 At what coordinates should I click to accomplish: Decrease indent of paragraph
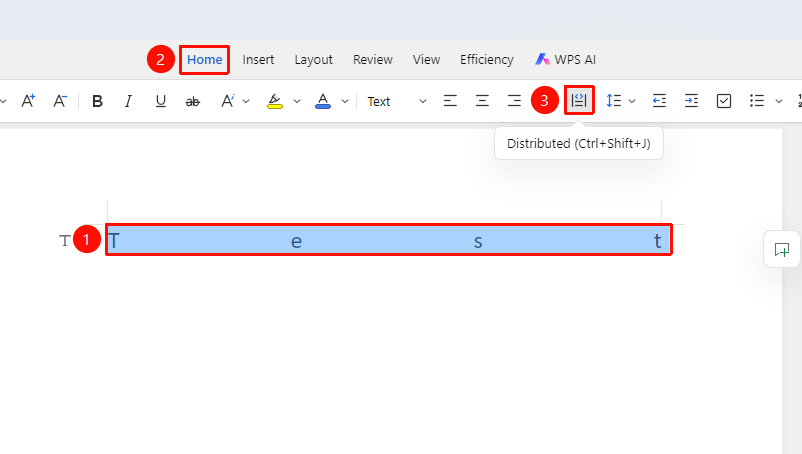click(x=659, y=101)
